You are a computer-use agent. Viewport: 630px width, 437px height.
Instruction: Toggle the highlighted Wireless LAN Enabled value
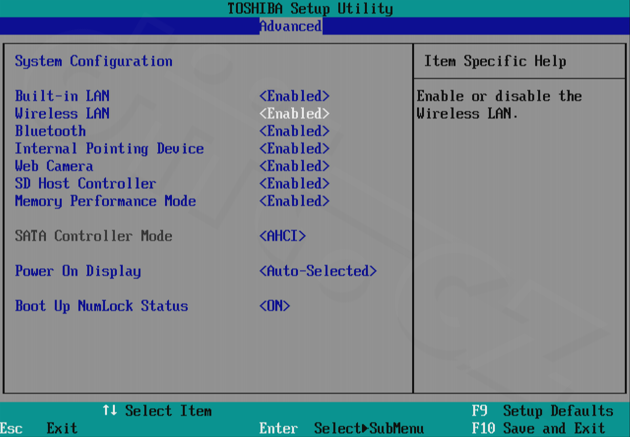click(294, 113)
